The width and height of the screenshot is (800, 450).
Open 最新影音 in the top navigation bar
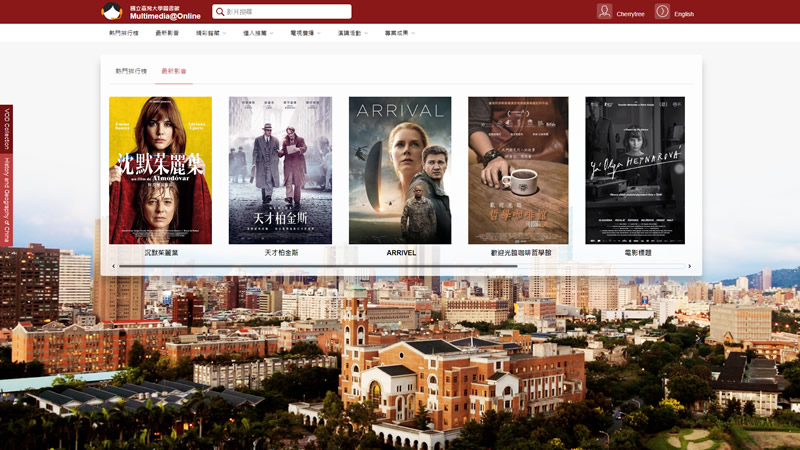167,33
